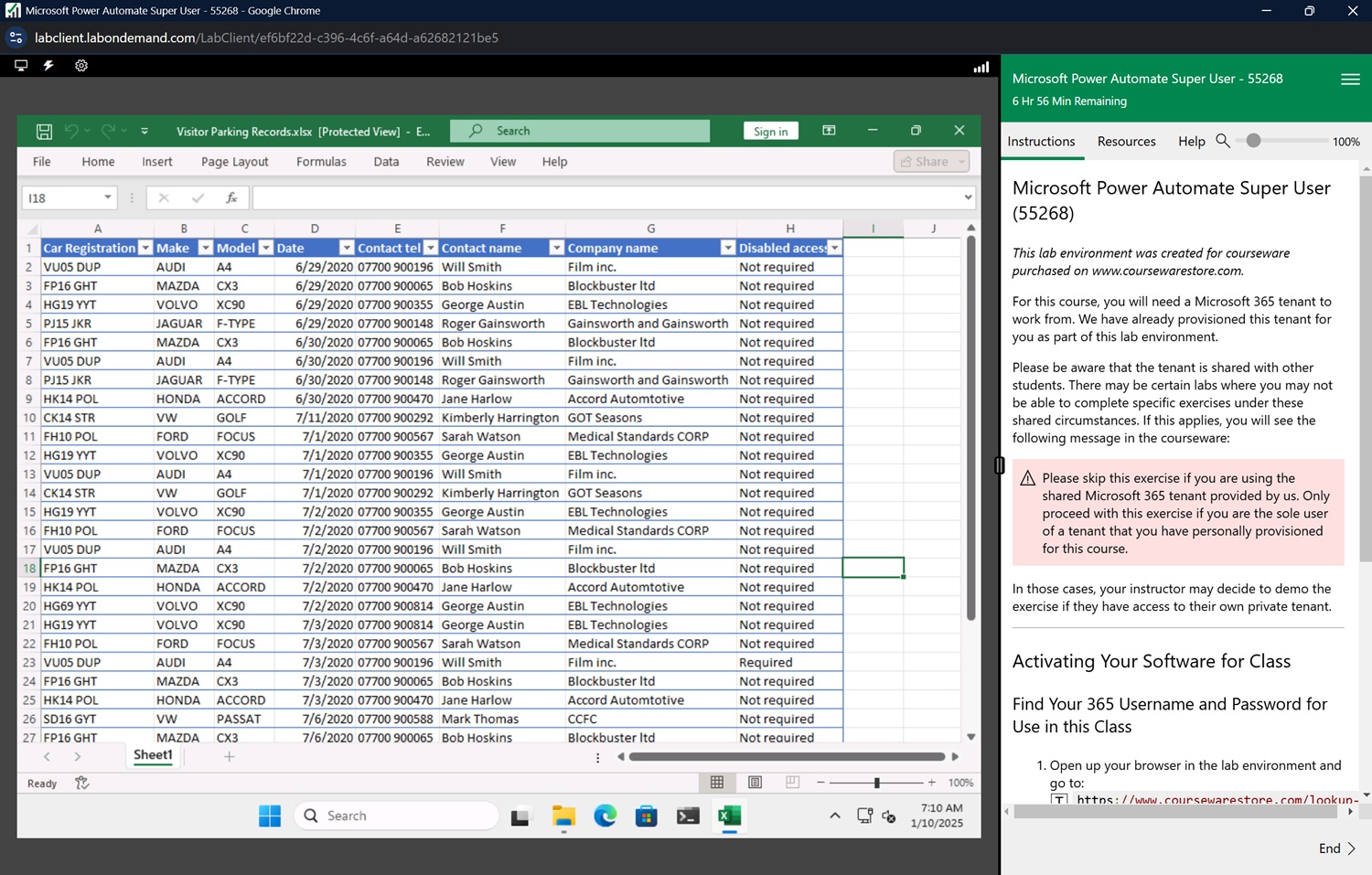The height and width of the screenshot is (875, 1372).
Task: Click the Excel vertical scrollbar
Action: pyautogui.click(x=970, y=428)
